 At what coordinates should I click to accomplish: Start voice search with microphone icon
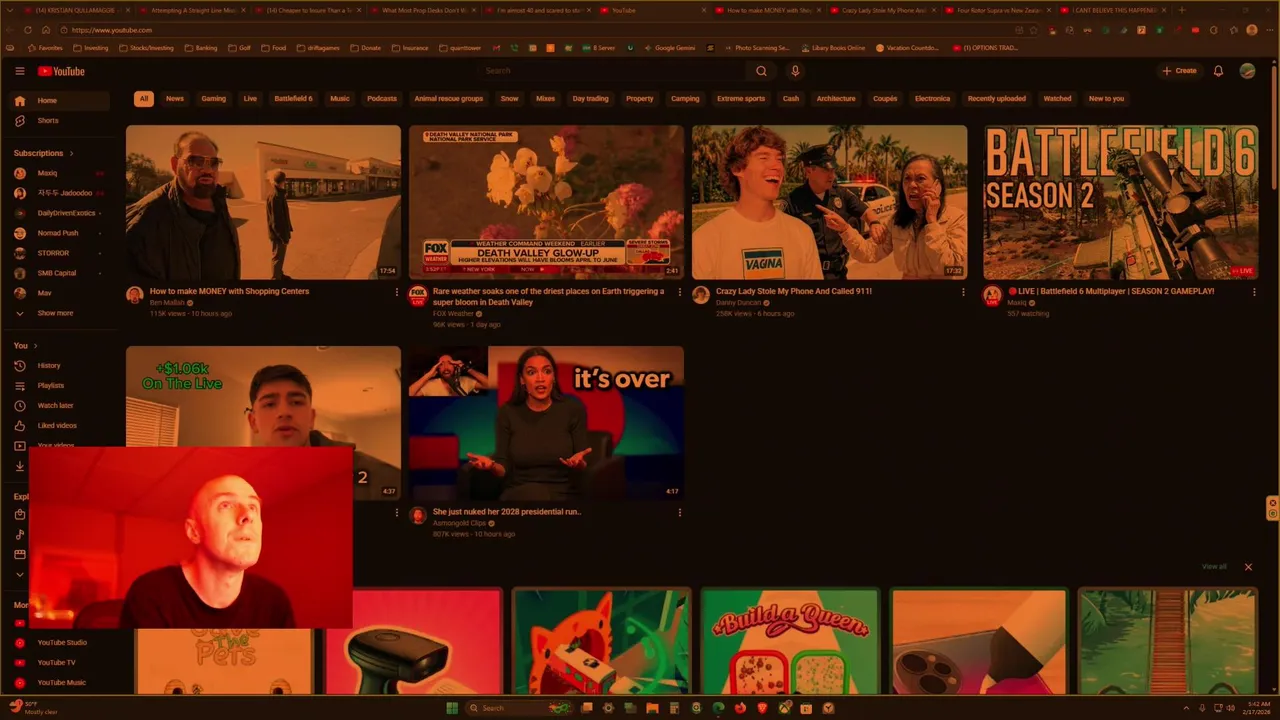click(x=795, y=71)
